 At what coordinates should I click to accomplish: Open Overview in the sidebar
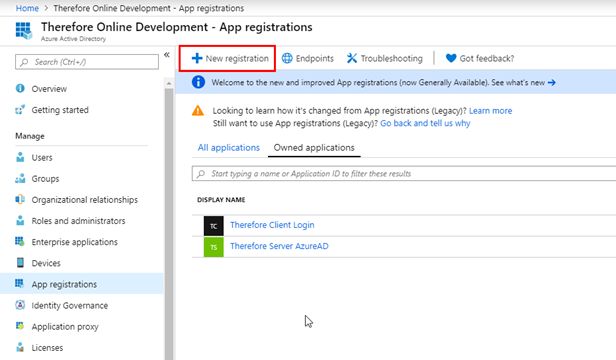[x=49, y=89]
